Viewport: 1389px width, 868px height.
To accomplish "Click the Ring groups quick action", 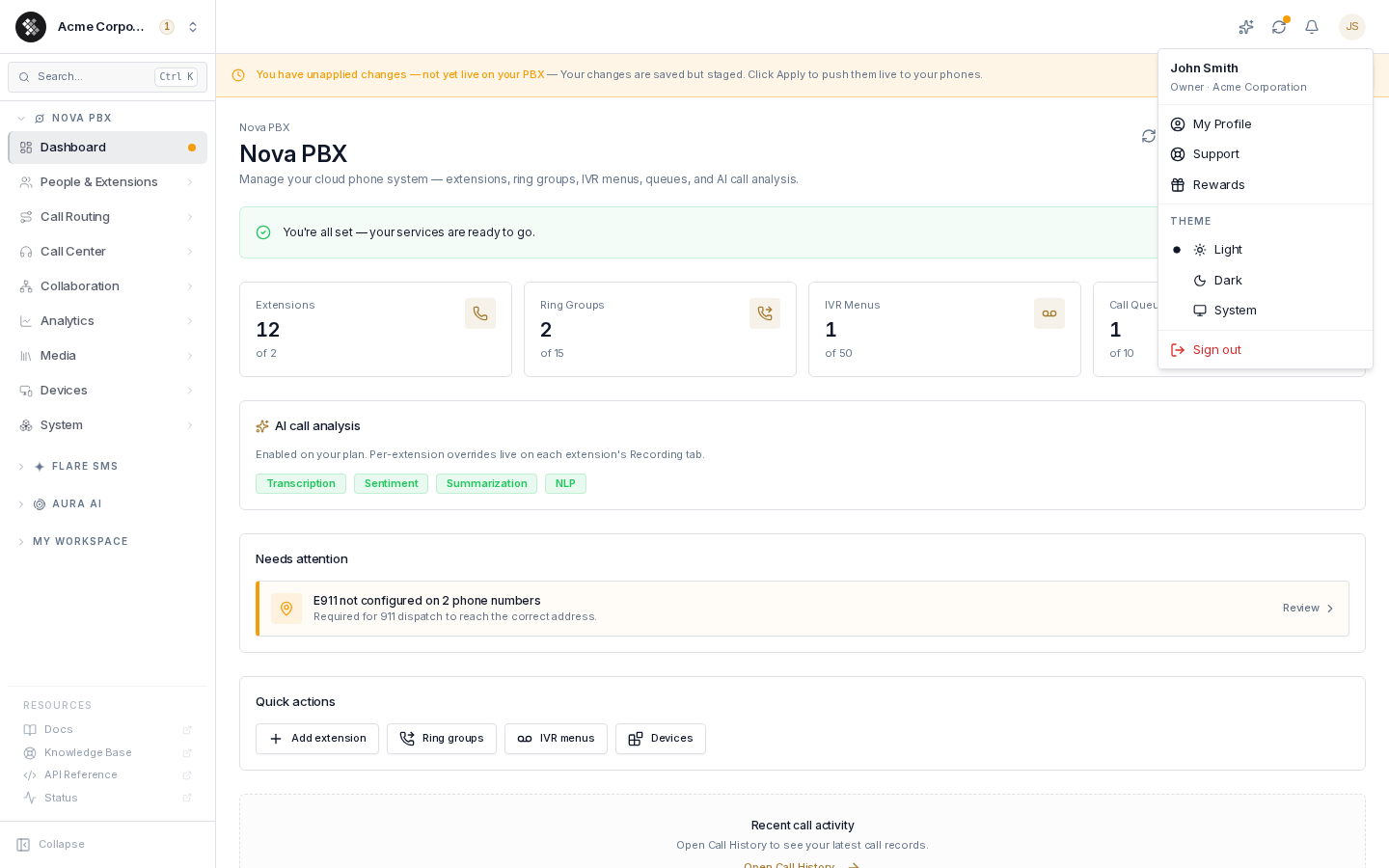I will pos(442,739).
